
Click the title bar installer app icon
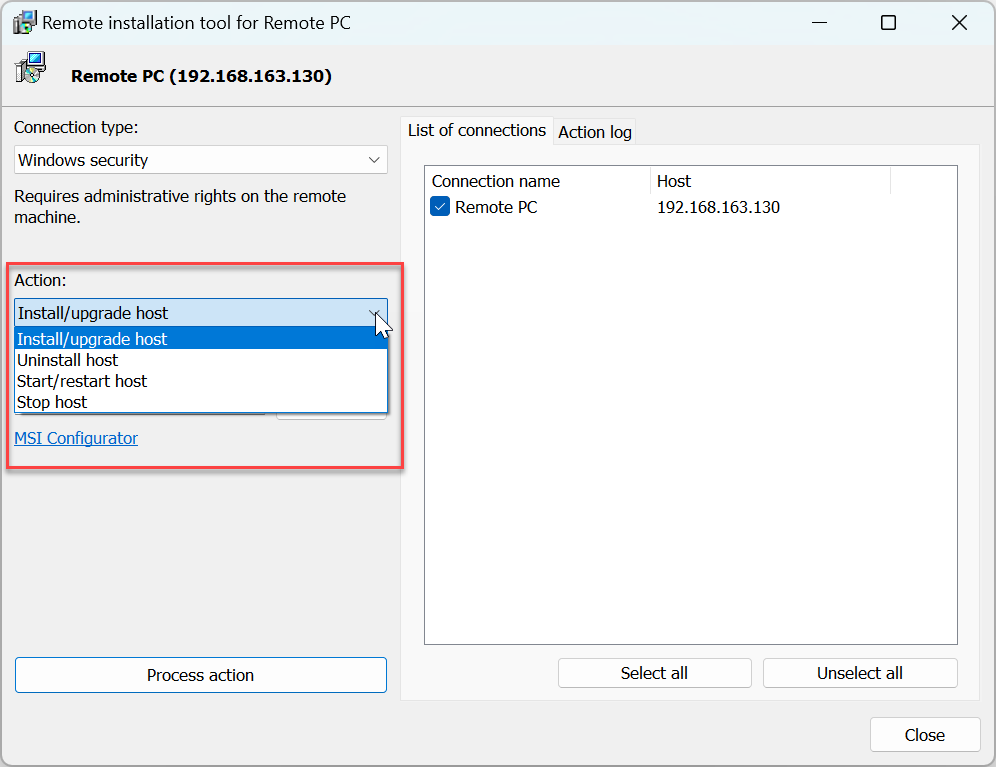(25, 22)
